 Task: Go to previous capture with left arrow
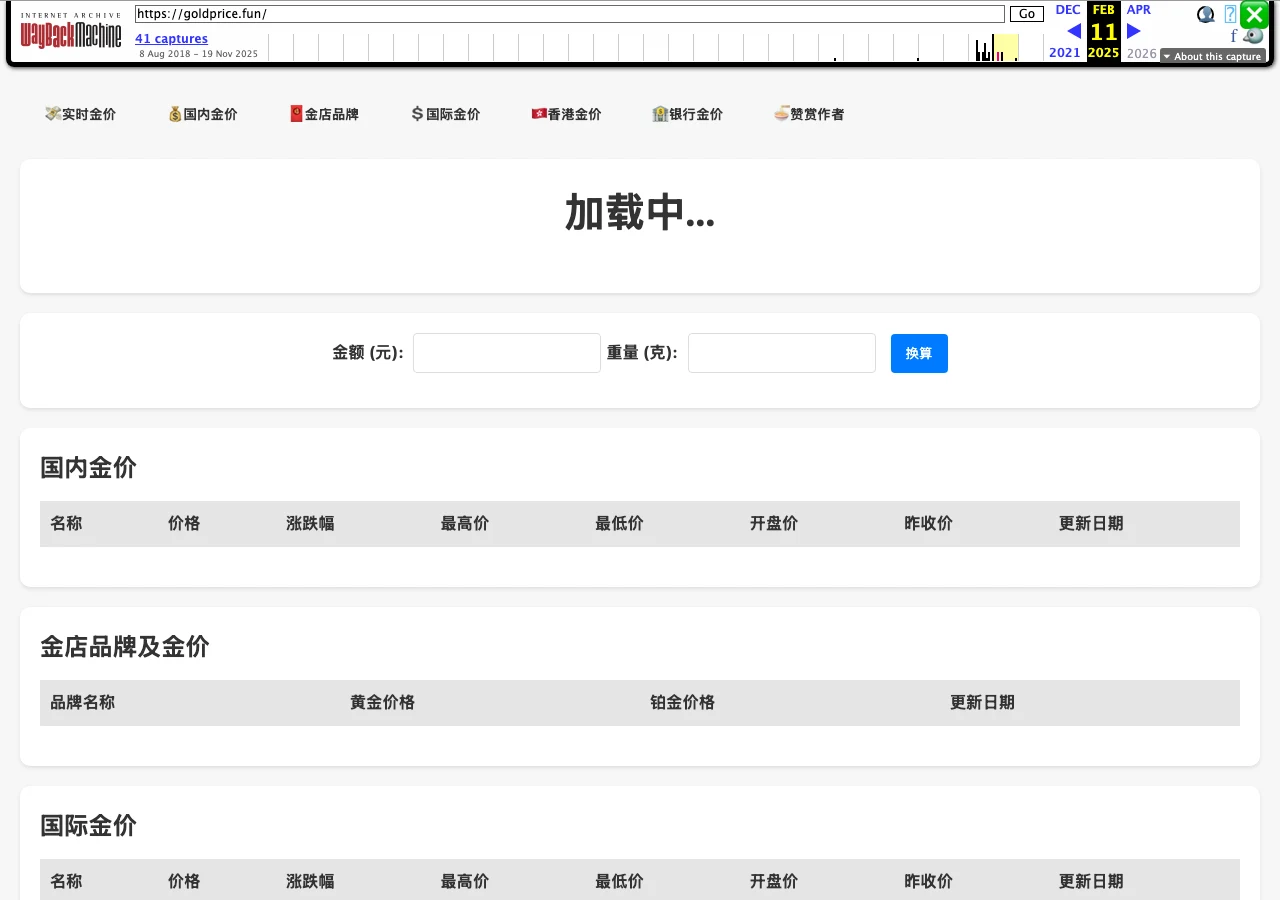click(x=1074, y=31)
